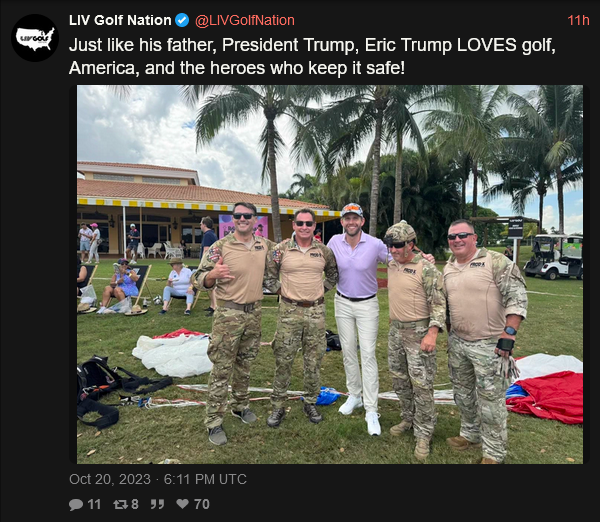
Task: Retweet using the arrows icon
Action: (121, 504)
